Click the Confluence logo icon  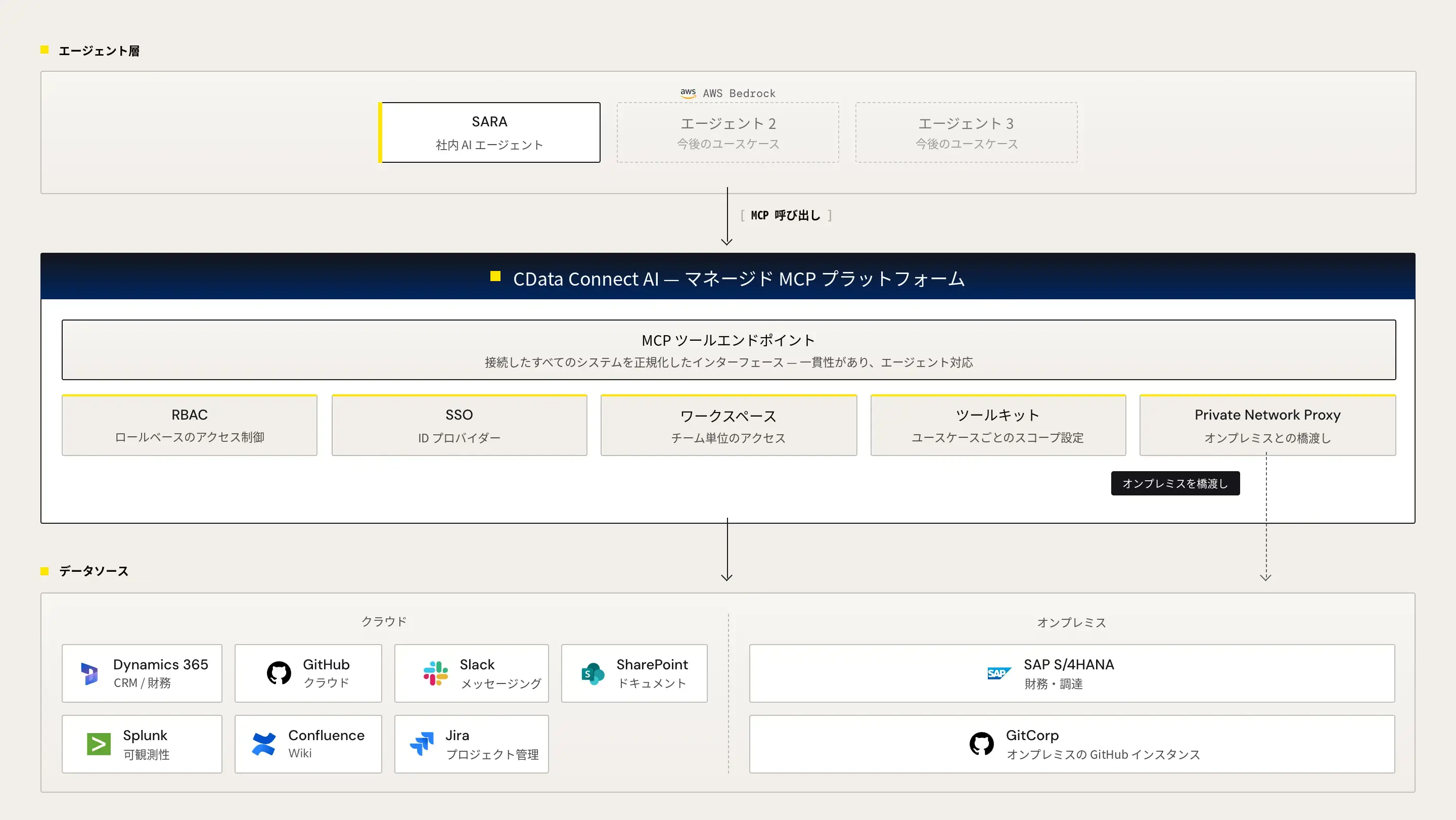pyautogui.click(x=263, y=744)
